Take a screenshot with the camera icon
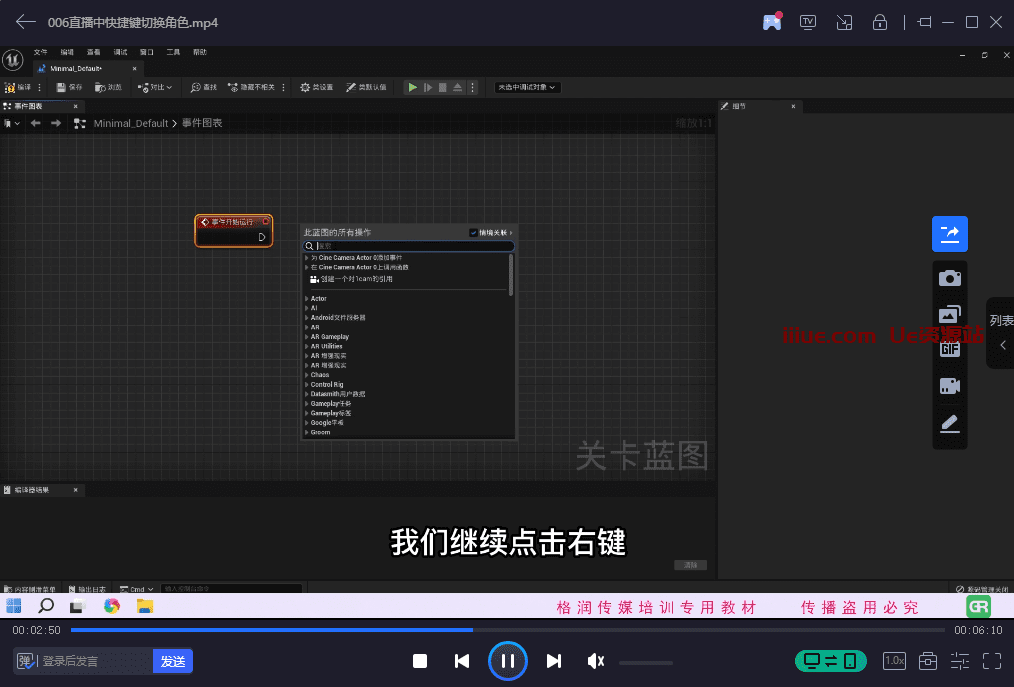The image size is (1014, 687). click(x=949, y=278)
